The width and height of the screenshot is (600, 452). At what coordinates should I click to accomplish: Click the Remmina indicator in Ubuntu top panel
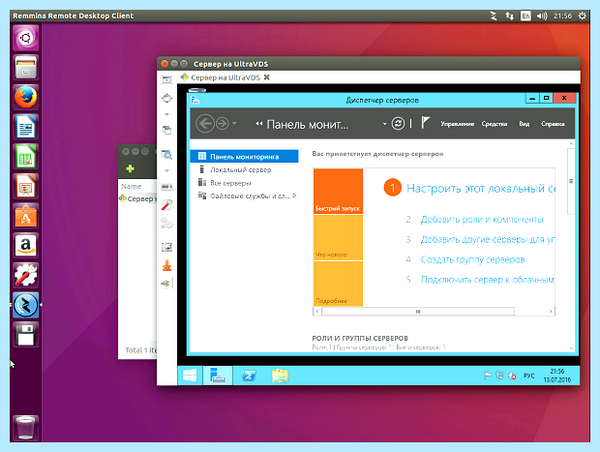[x=494, y=16]
